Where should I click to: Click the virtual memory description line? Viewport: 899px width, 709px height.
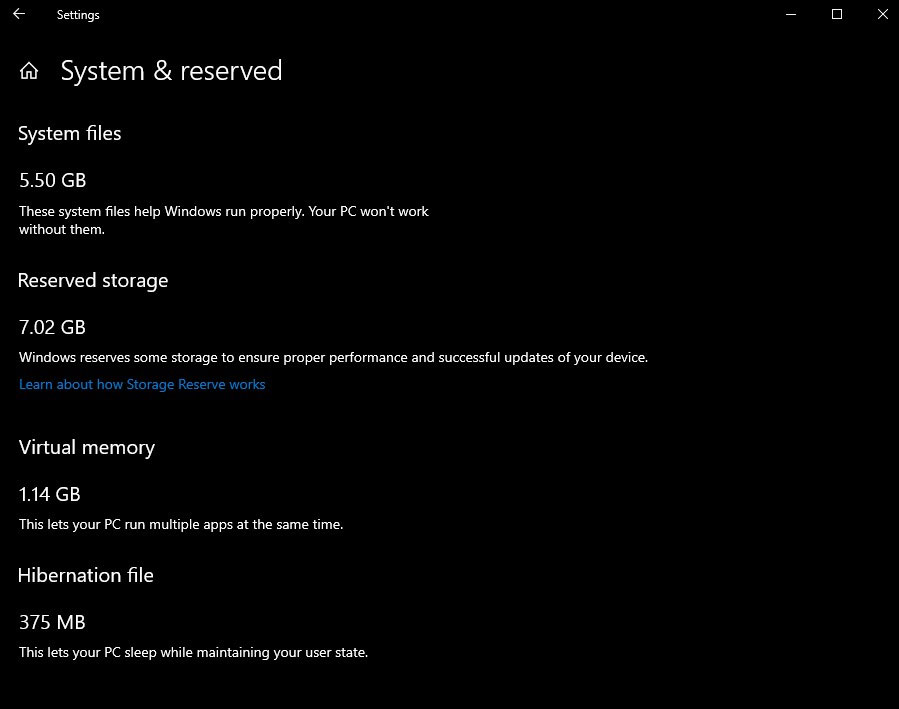tap(181, 524)
